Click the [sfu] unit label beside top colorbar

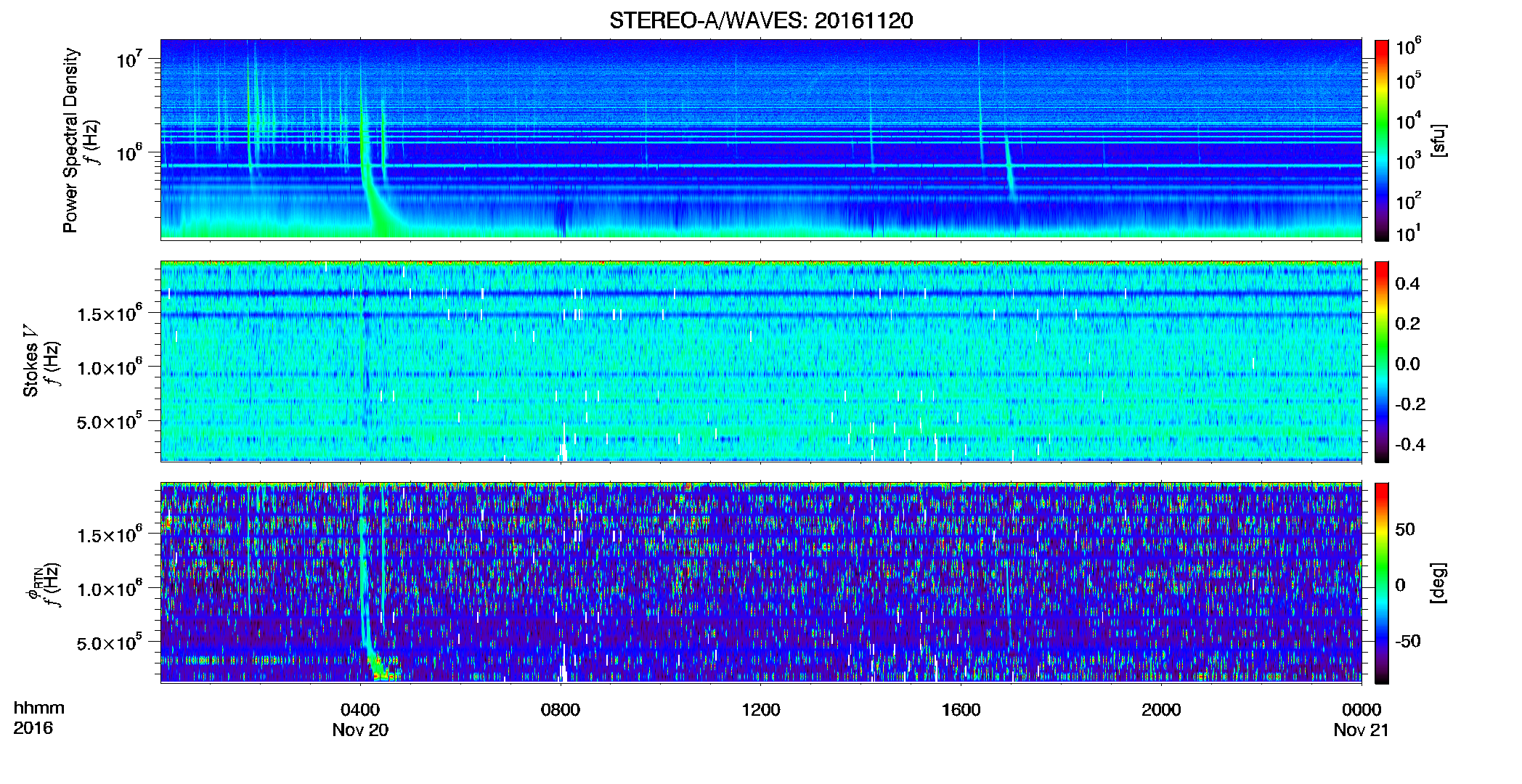point(1438,141)
